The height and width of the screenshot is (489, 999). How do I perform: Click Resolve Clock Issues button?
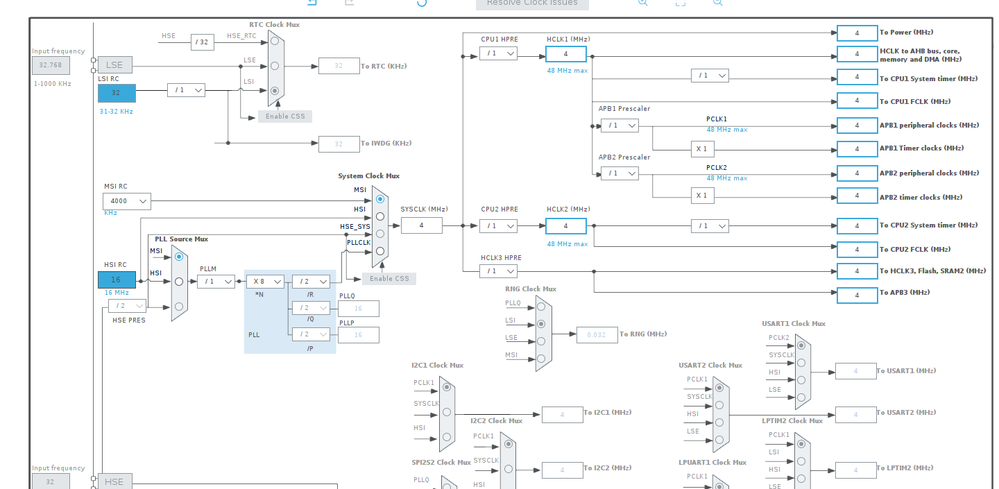(532, 4)
